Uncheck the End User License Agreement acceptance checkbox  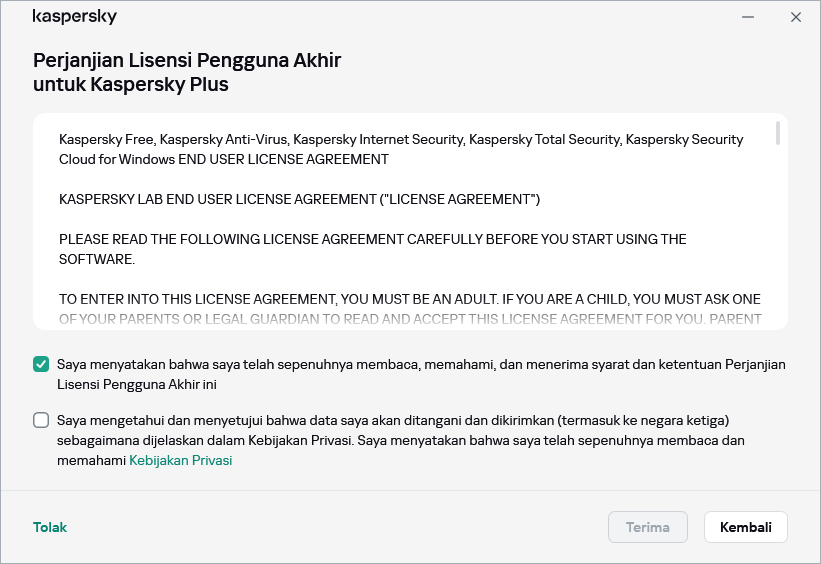tap(41, 365)
